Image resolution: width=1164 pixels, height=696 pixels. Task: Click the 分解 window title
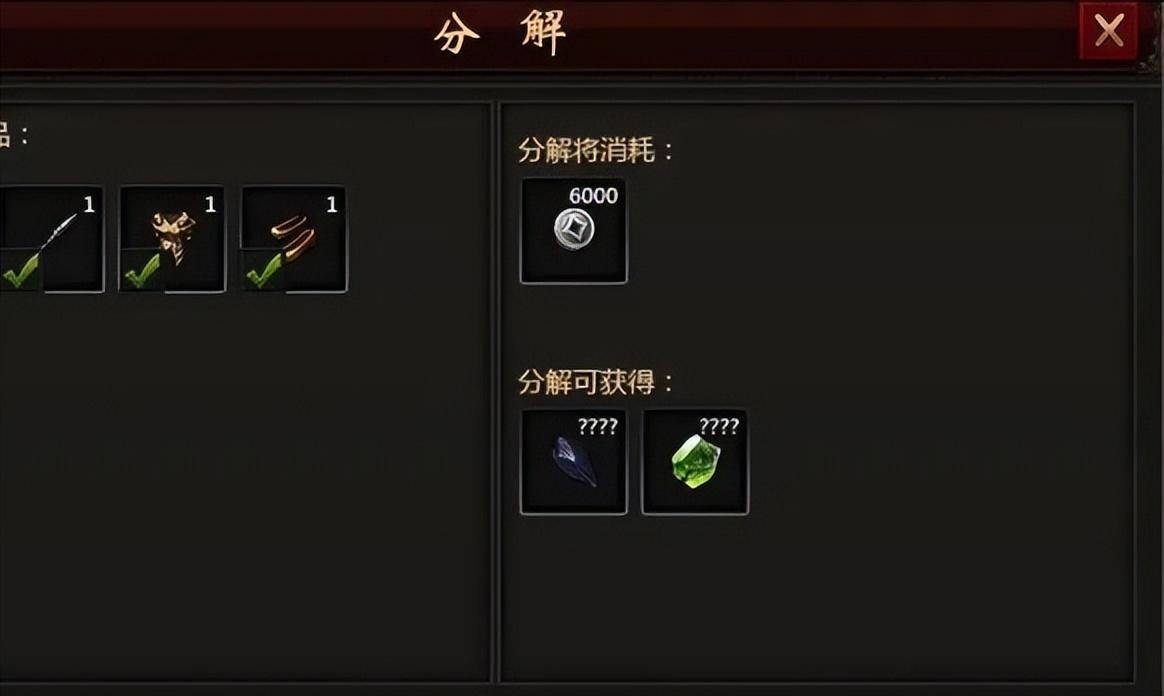[x=500, y=33]
